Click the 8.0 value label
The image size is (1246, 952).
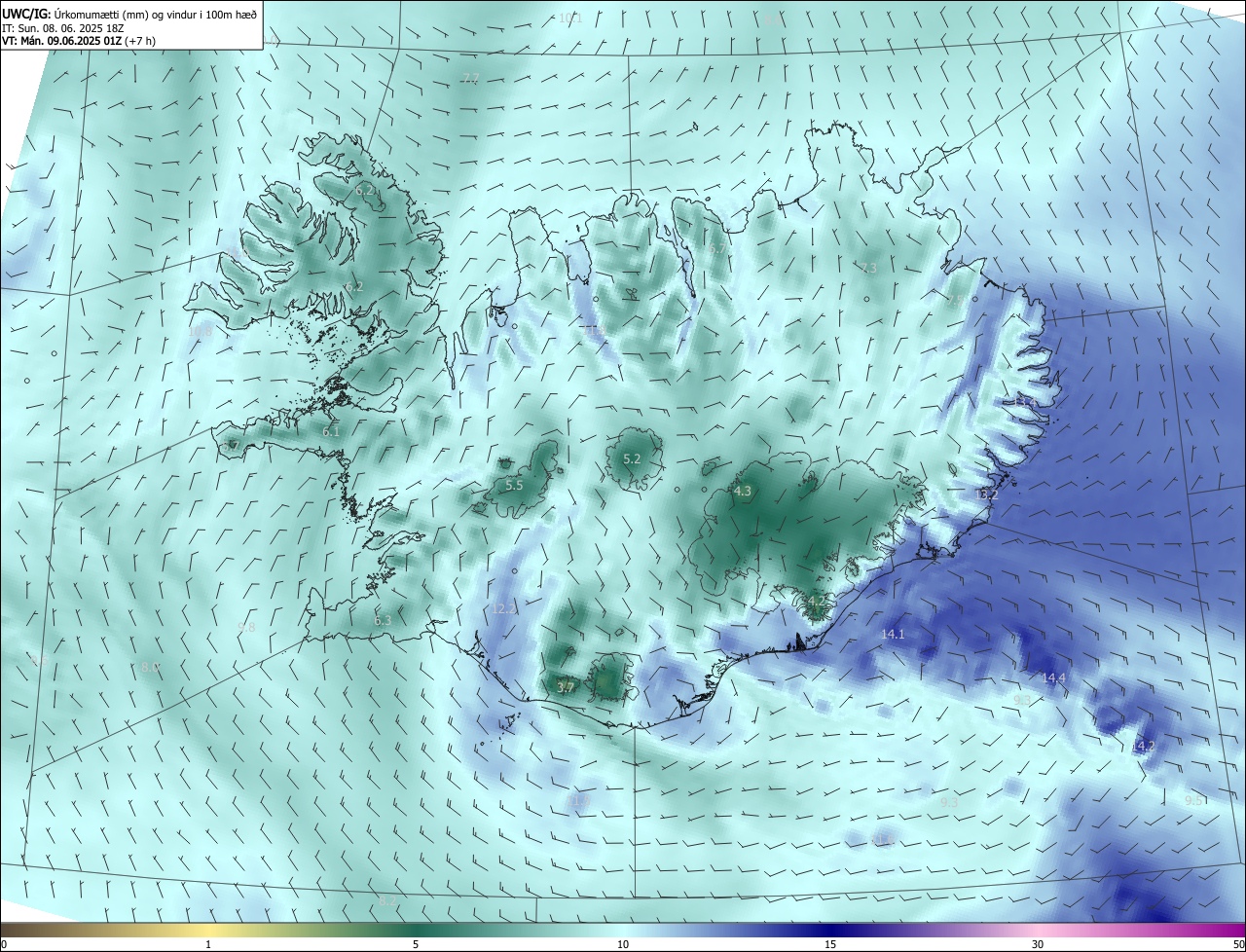[149, 668]
